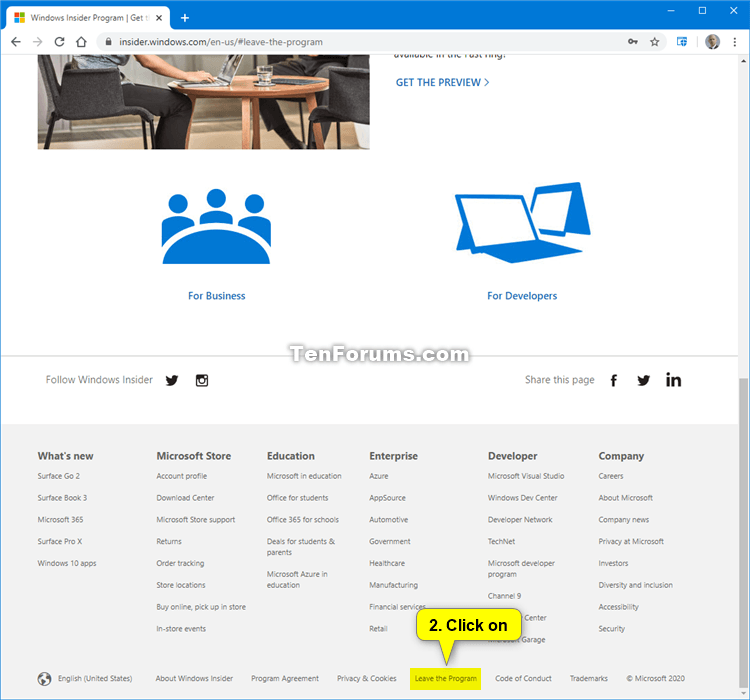Open Surface Book 3 link
The image size is (750, 700).
pos(62,498)
